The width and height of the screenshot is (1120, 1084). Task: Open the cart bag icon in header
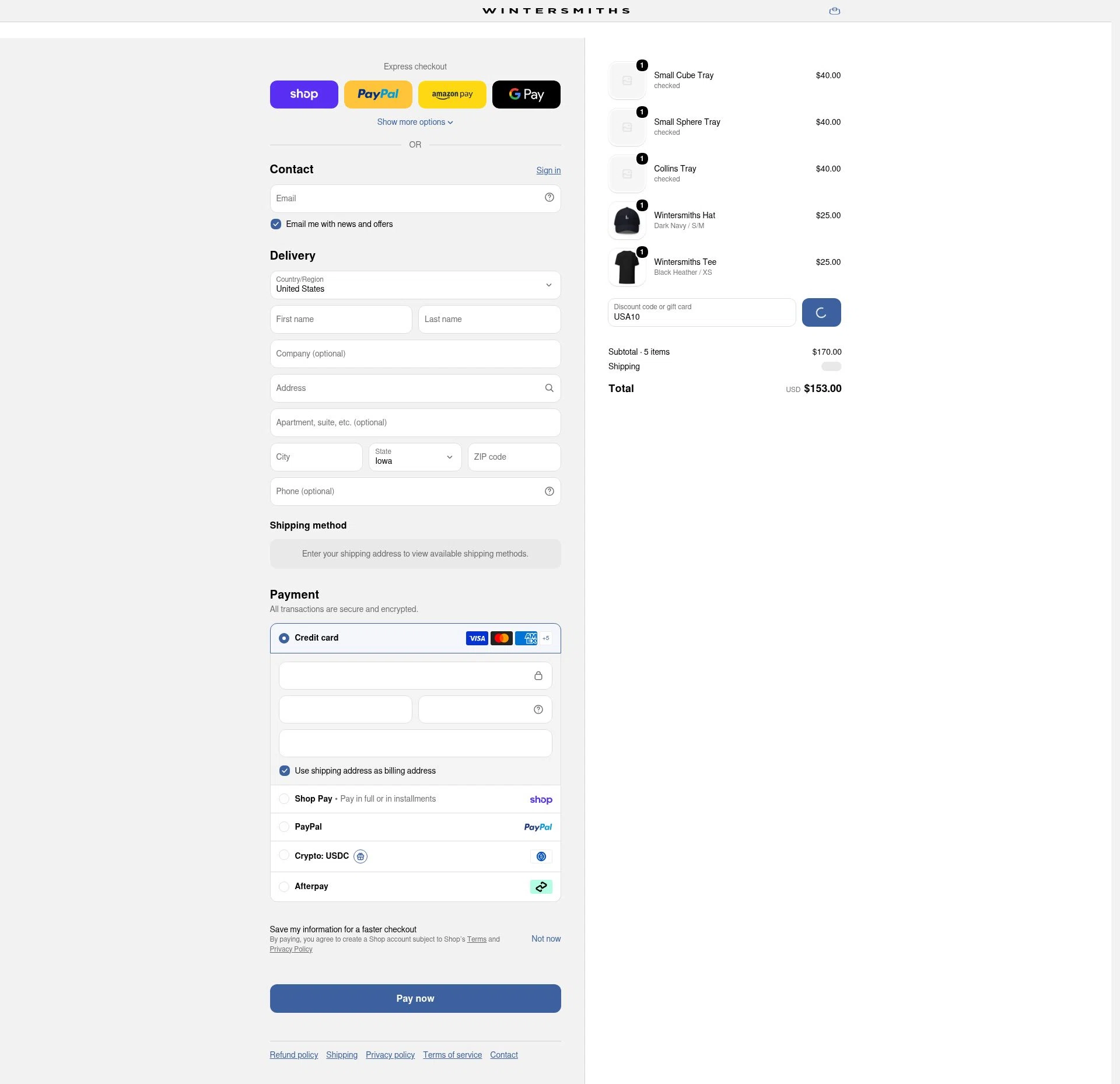point(834,11)
